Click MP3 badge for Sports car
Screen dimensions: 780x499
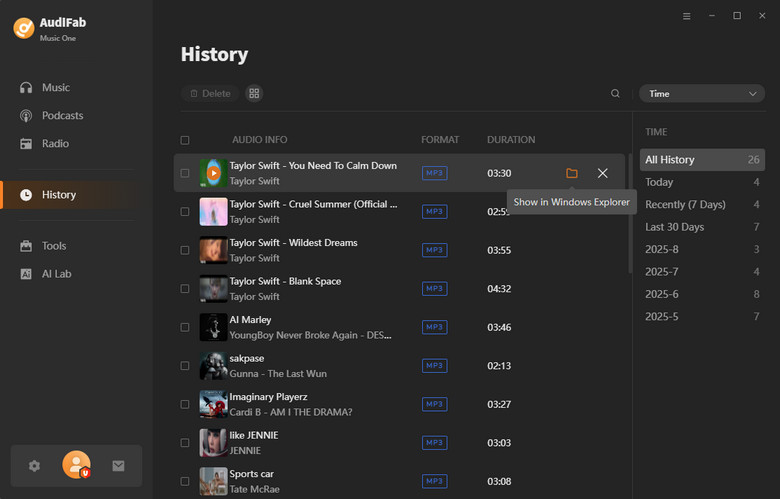pyautogui.click(x=434, y=481)
